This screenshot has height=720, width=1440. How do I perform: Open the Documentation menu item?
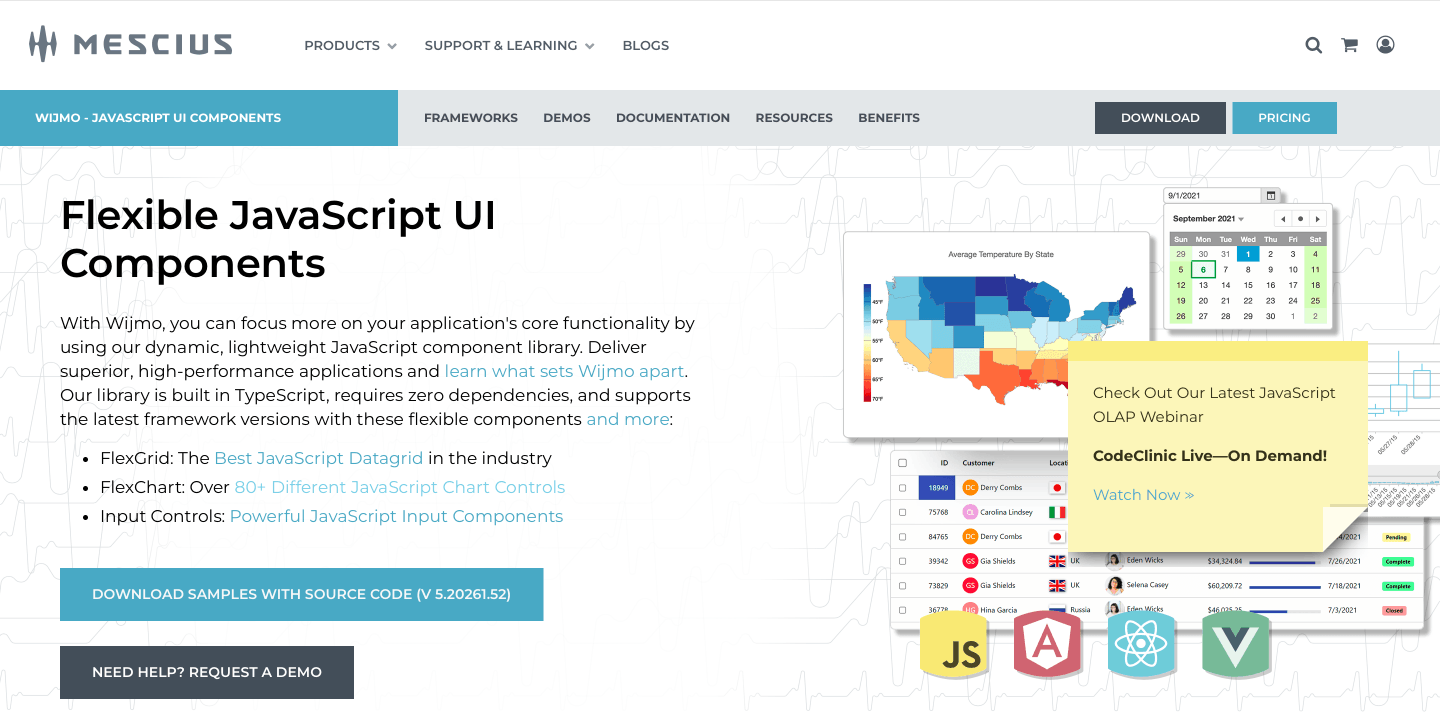pos(673,118)
